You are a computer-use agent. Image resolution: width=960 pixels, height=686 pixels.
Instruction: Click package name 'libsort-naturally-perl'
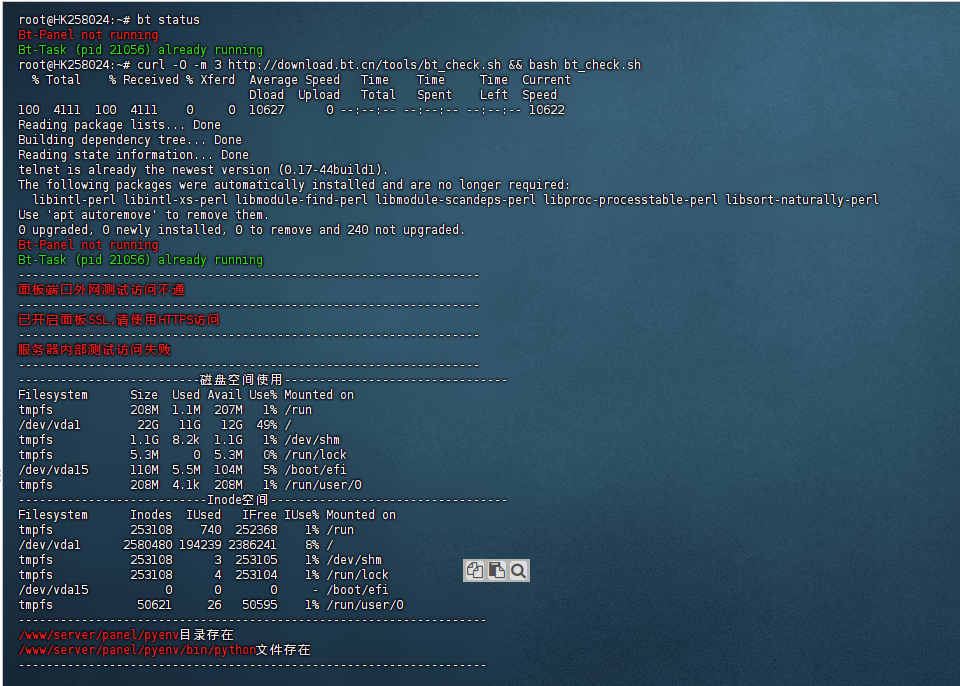point(802,200)
